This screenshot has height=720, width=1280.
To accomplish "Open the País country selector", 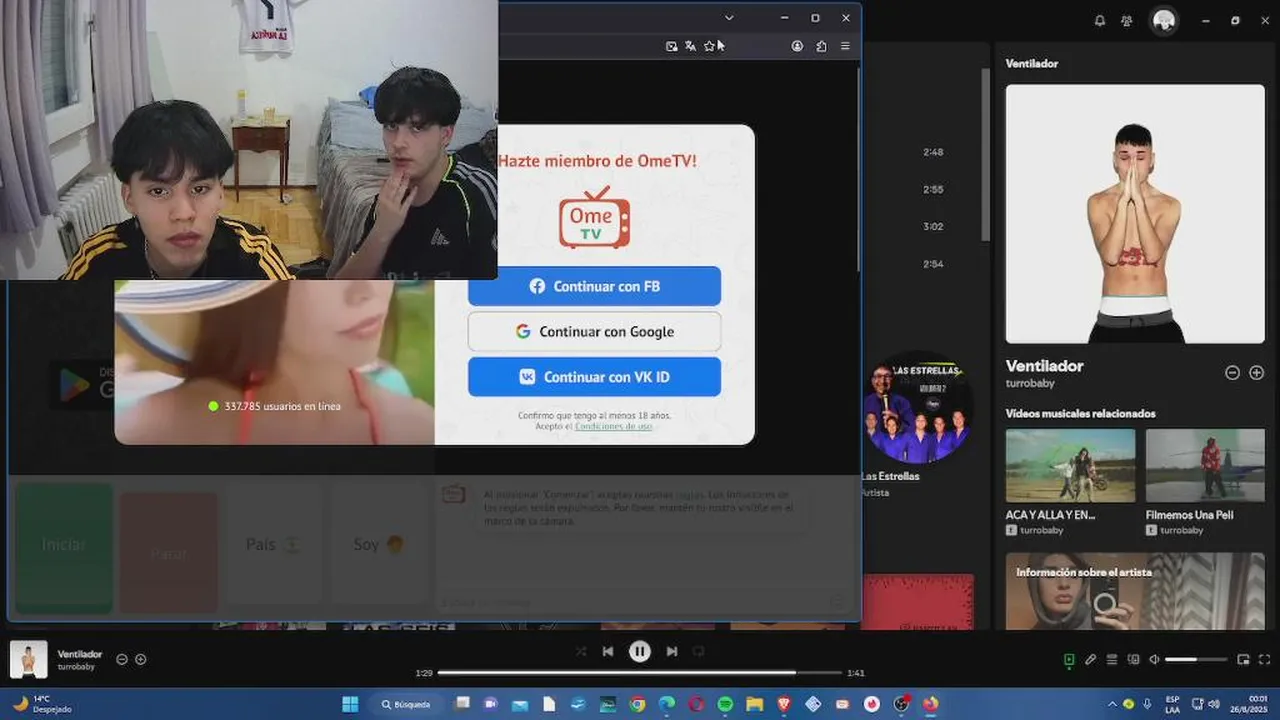I will click(x=273, y=545).
